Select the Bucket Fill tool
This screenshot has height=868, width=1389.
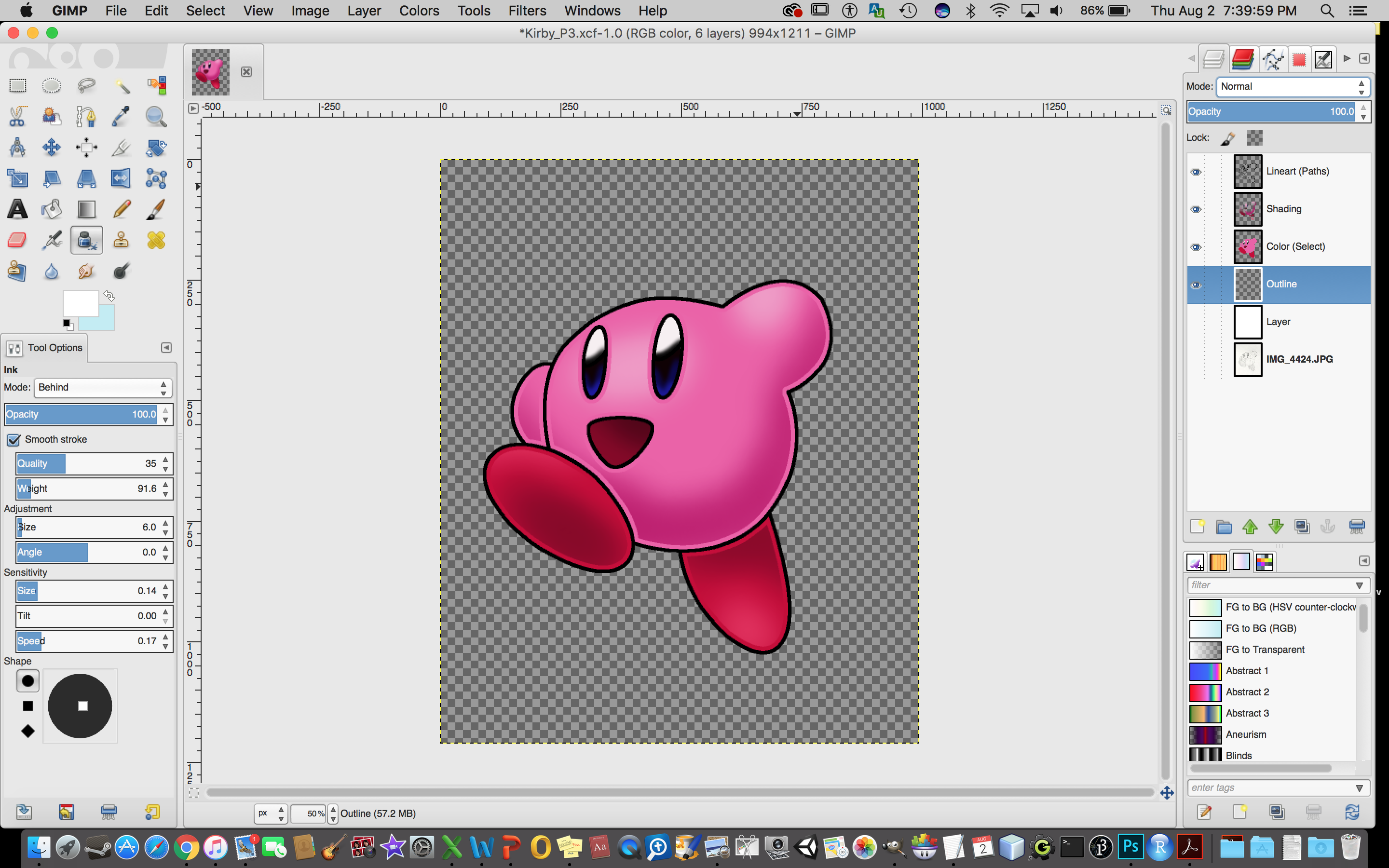coord(52,209)
